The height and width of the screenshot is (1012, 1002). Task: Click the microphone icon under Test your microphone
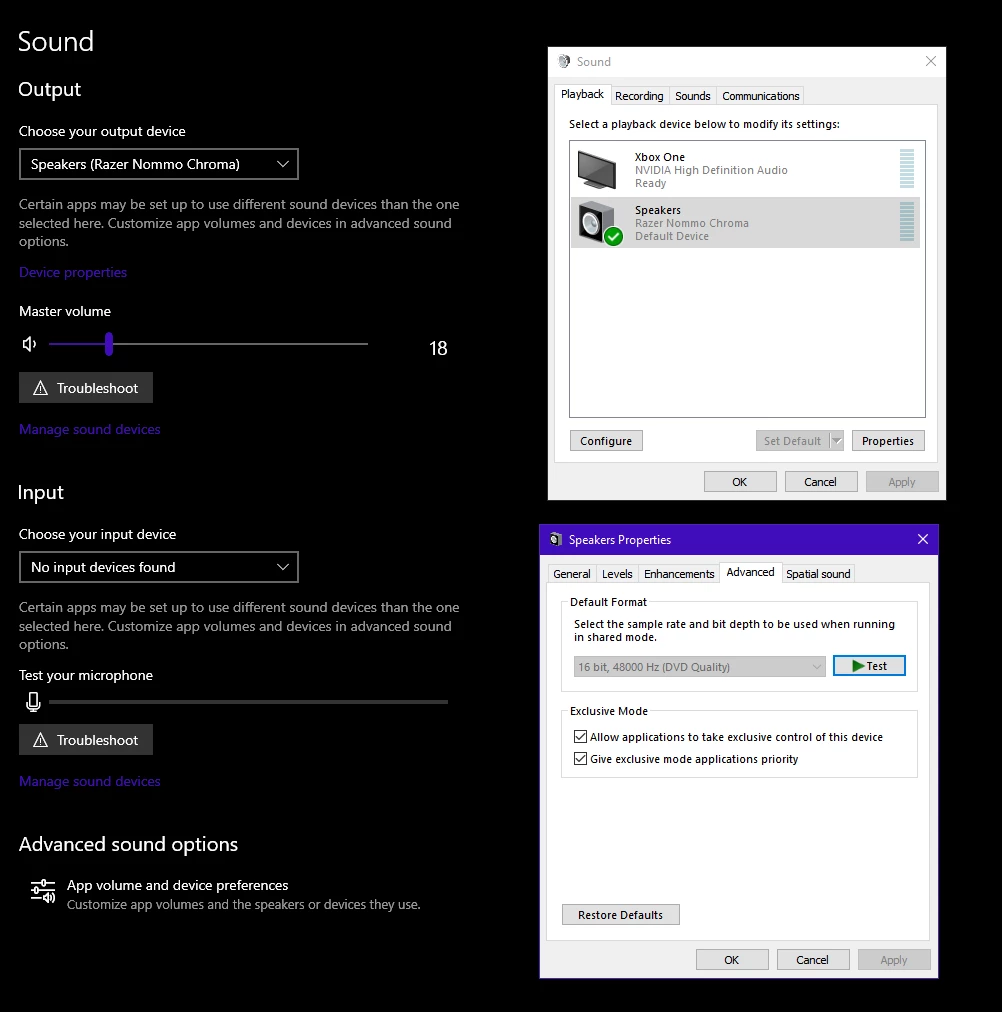[33, 702]
